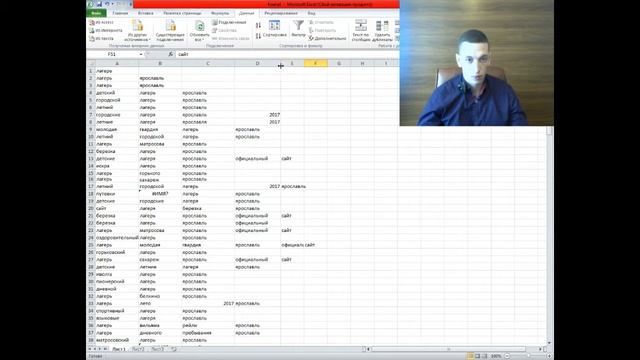640x360 pixels.
Task: Open sheet tab Лист3
Action: [157, 349]
